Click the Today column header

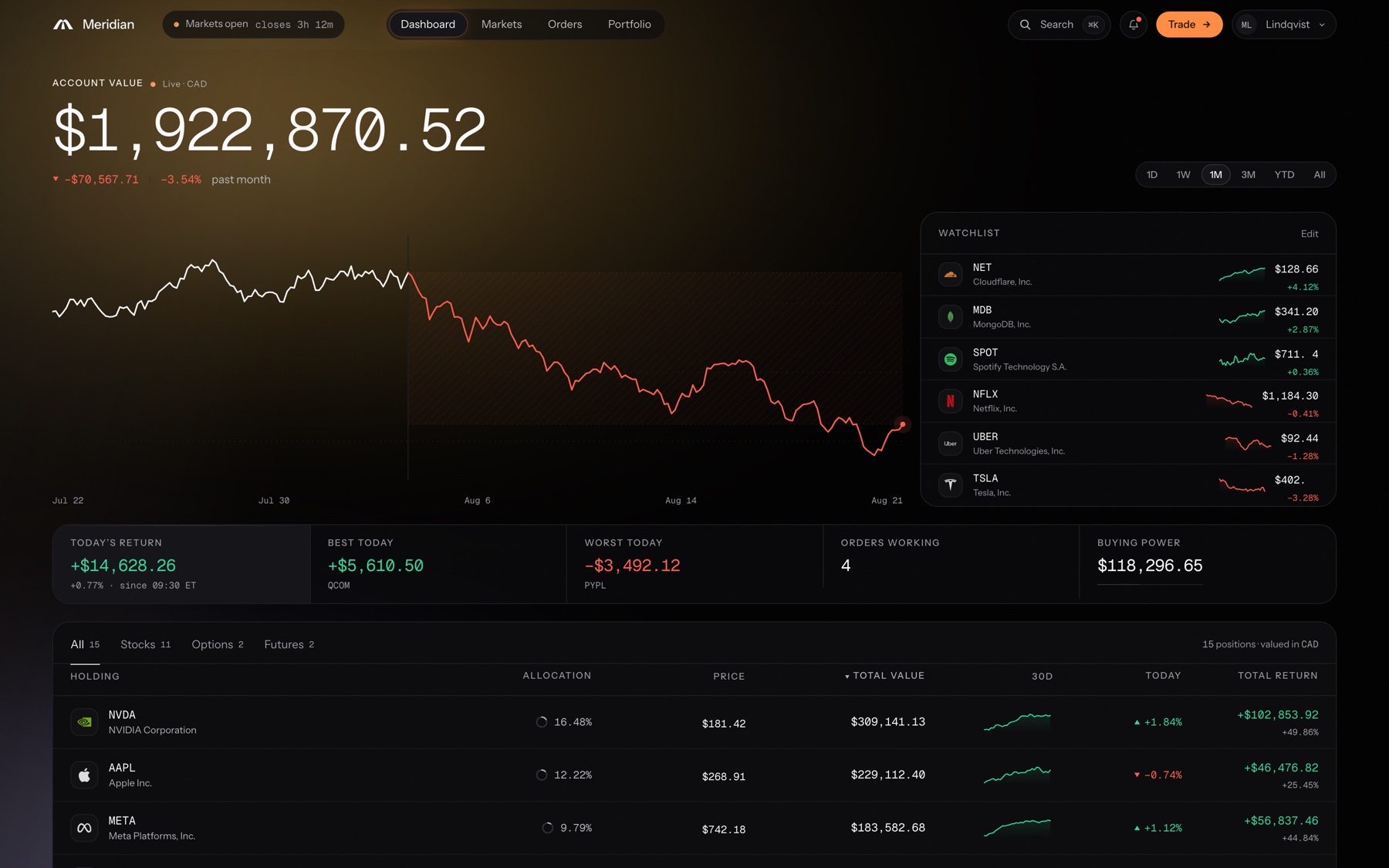1163,676
